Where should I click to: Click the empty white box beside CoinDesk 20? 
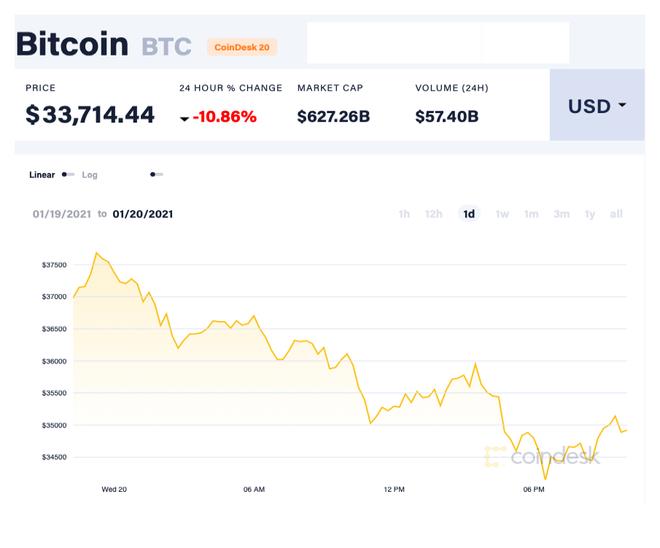pos(437,43)
